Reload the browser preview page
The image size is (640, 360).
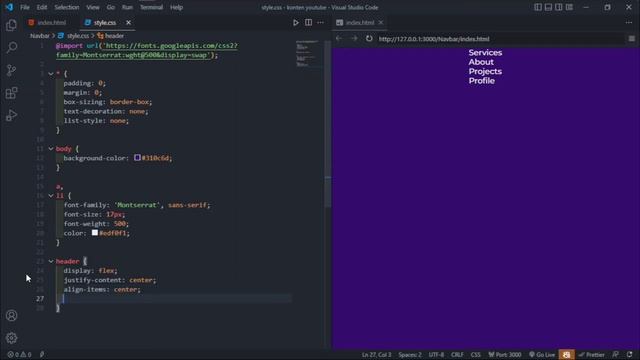click(369, 38)
